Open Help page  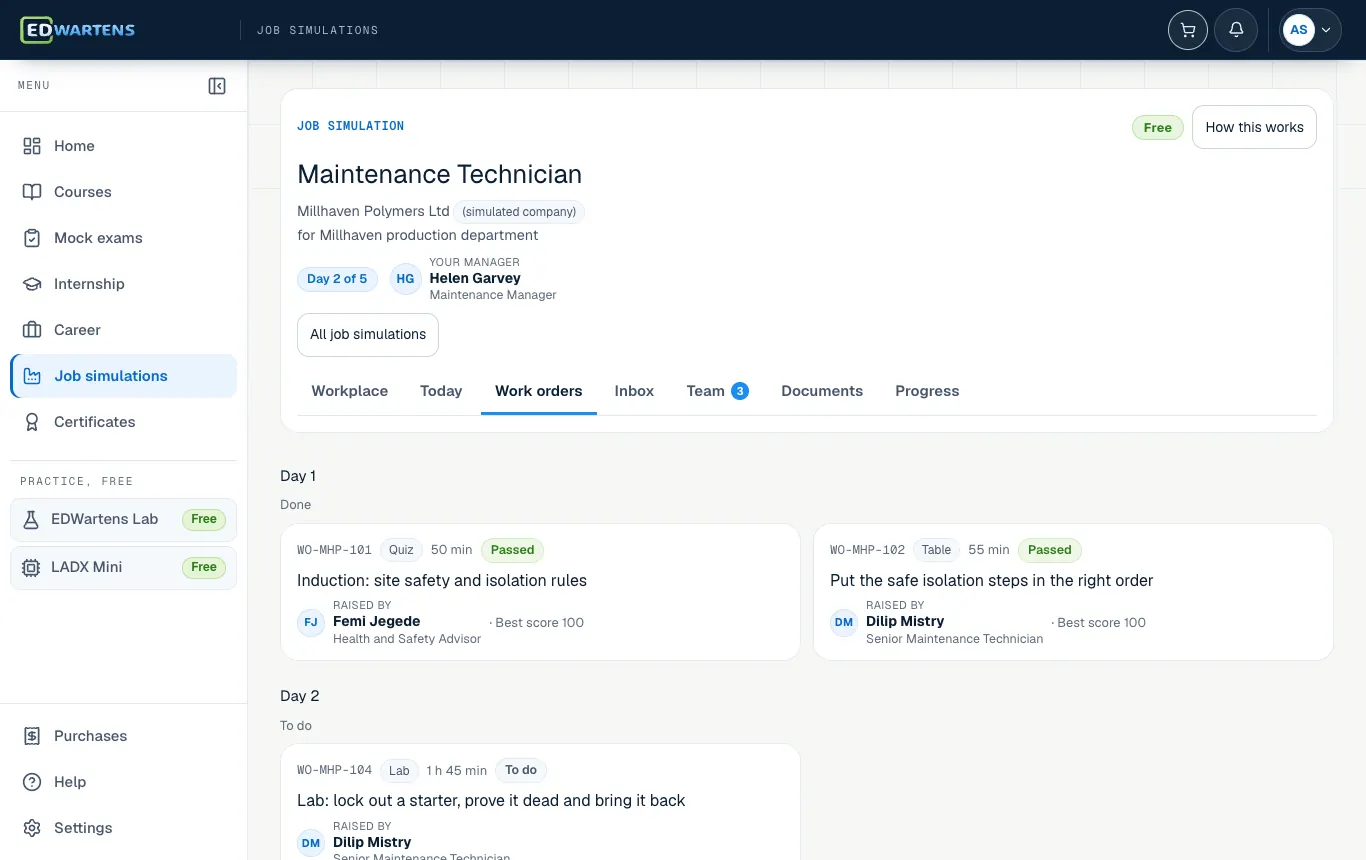point(124,782)
